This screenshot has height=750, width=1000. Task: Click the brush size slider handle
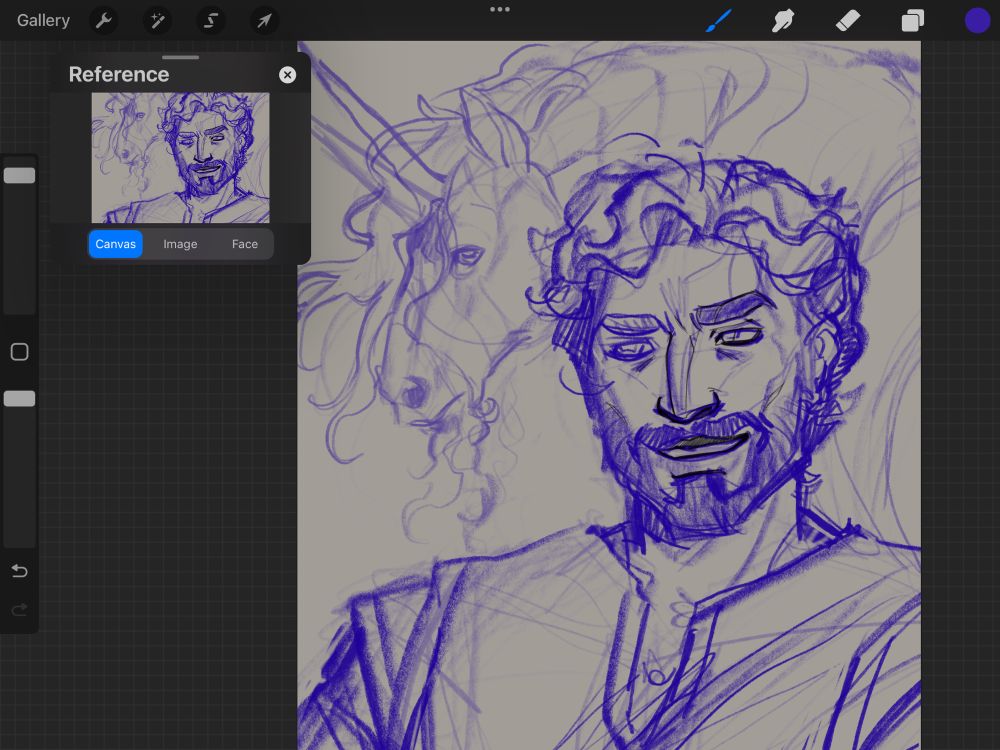pos(19,176)
